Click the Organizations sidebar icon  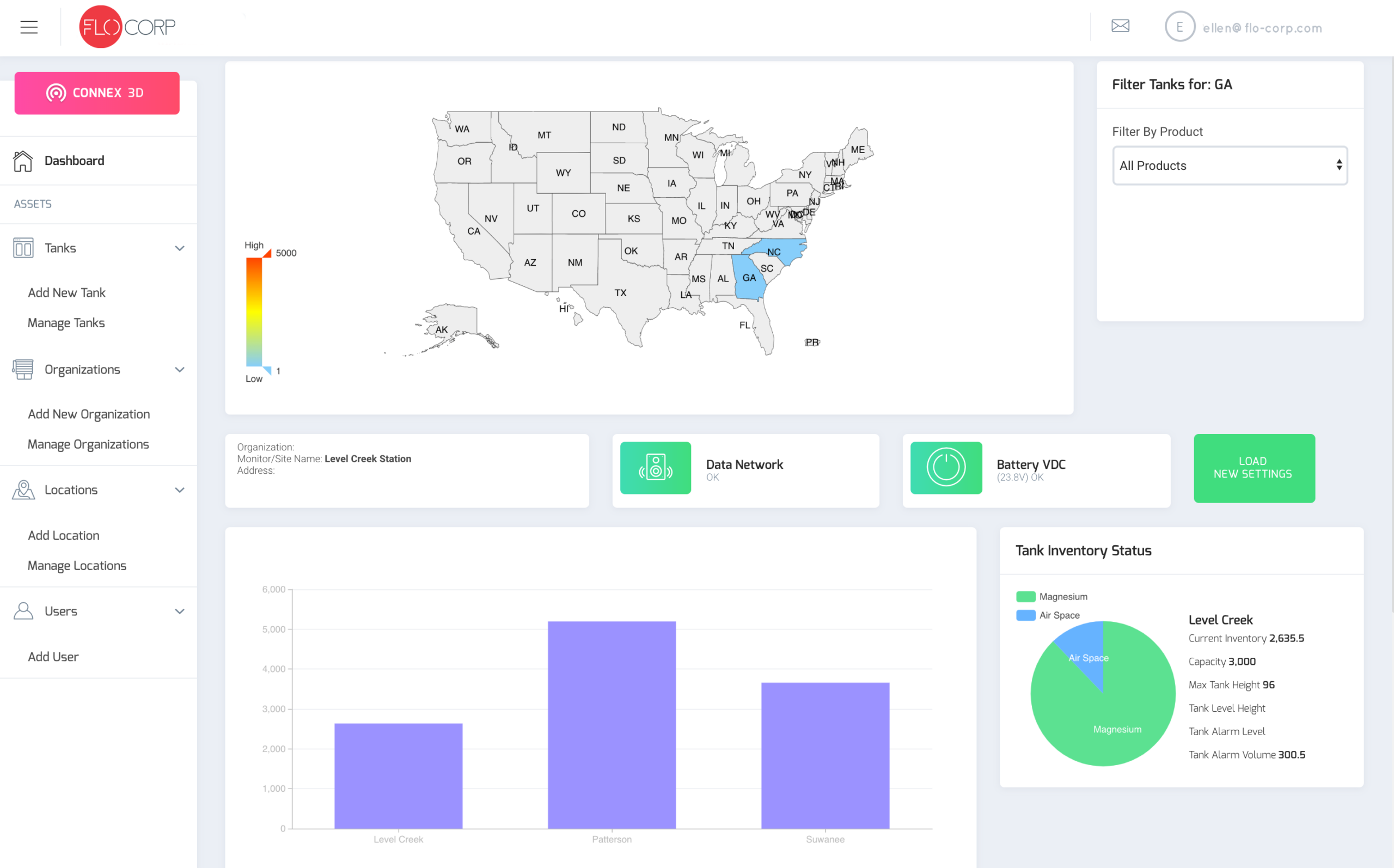[23, 369]
